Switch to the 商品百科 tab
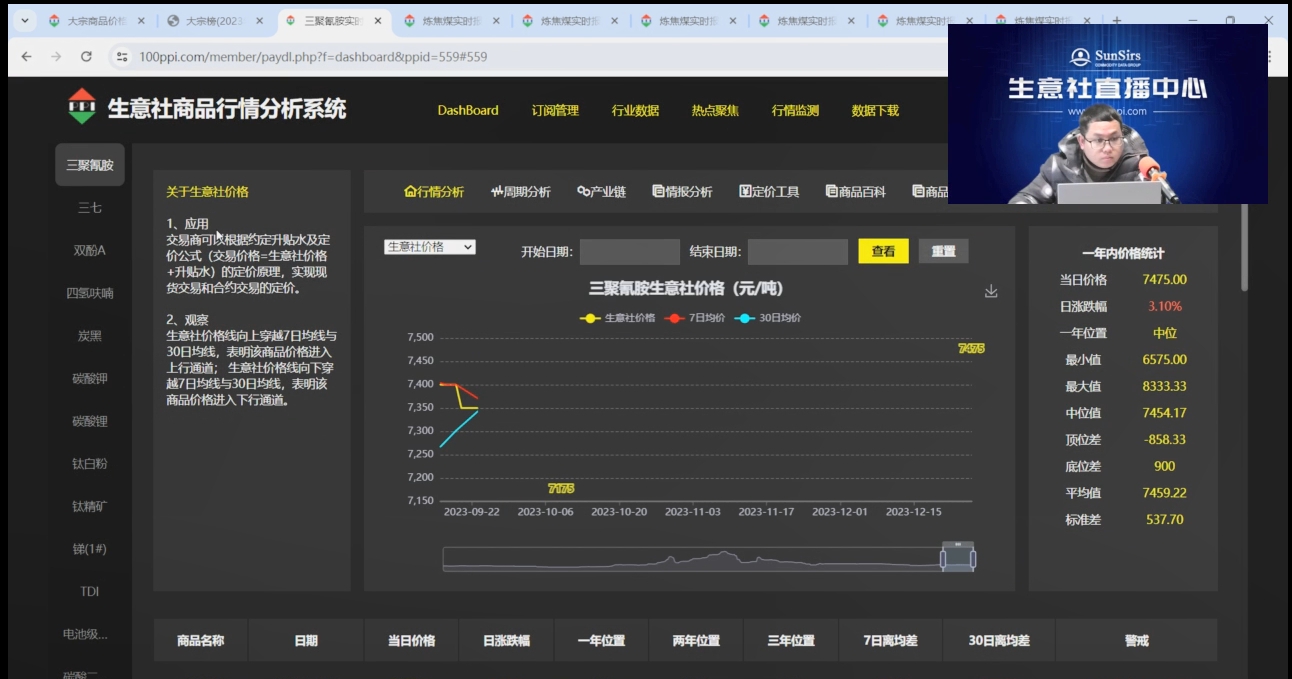 tap(856, 192)
